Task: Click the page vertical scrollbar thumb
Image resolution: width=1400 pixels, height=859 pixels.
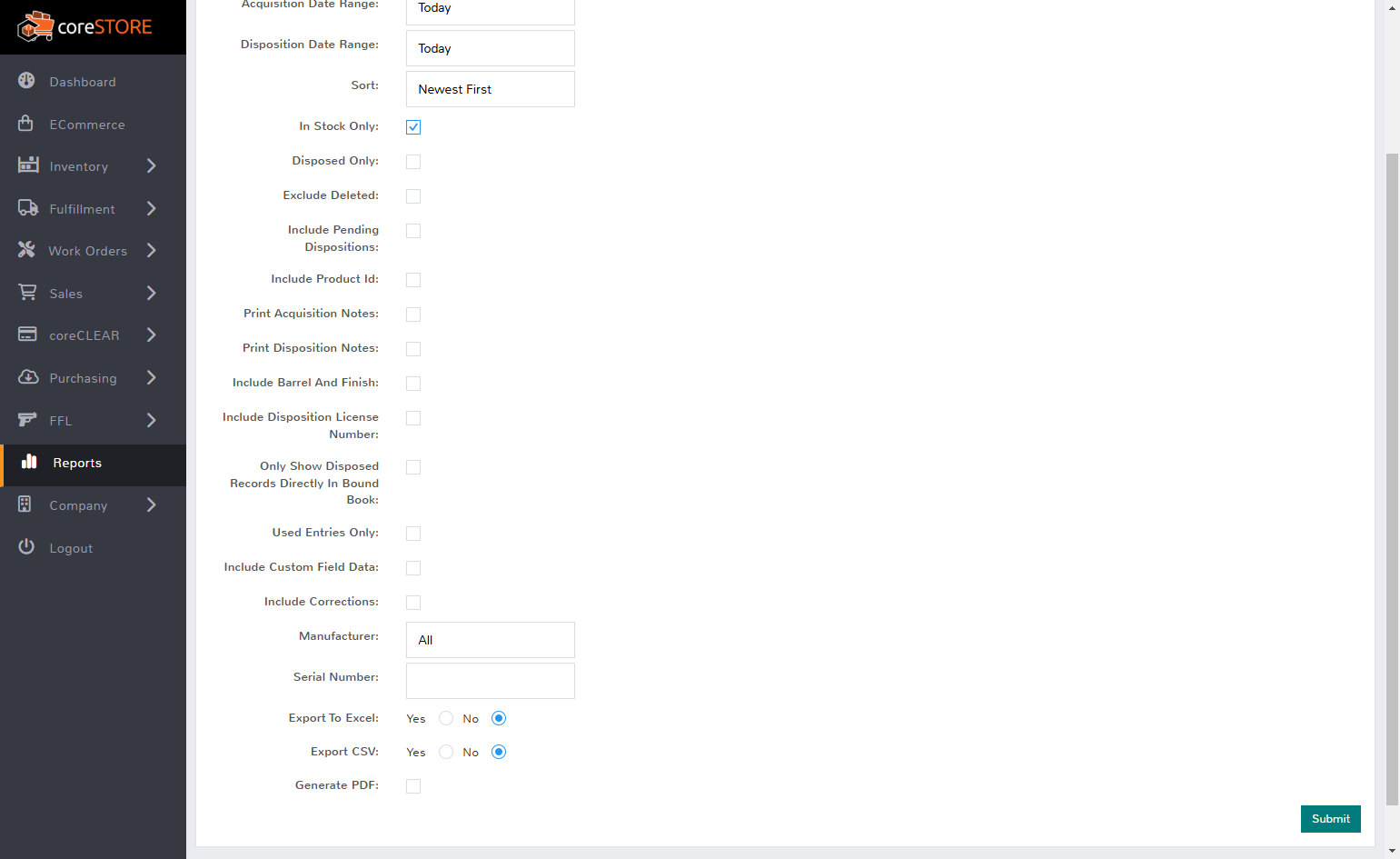Action: (1392, 480)
